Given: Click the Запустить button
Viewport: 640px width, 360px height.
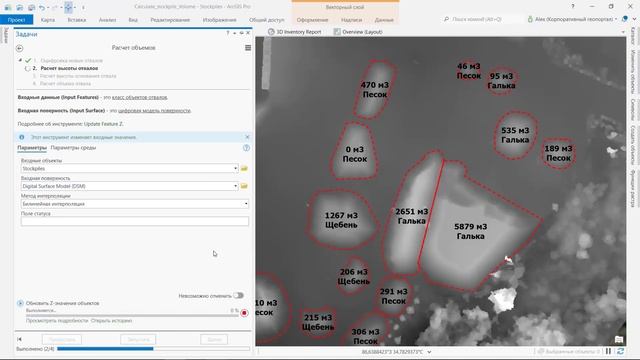Looking at the screenshot, I should click(x=138, y=339).
